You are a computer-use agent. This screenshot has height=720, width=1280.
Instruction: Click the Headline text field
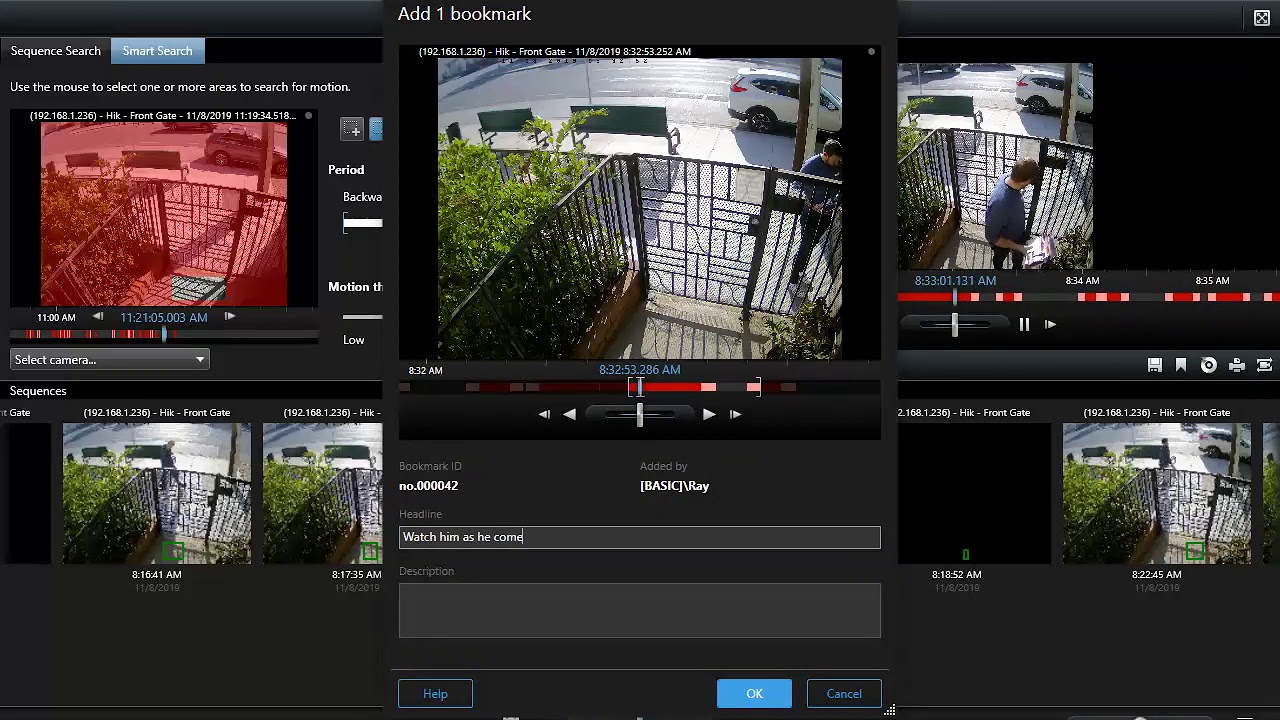[x=640, y=537]
